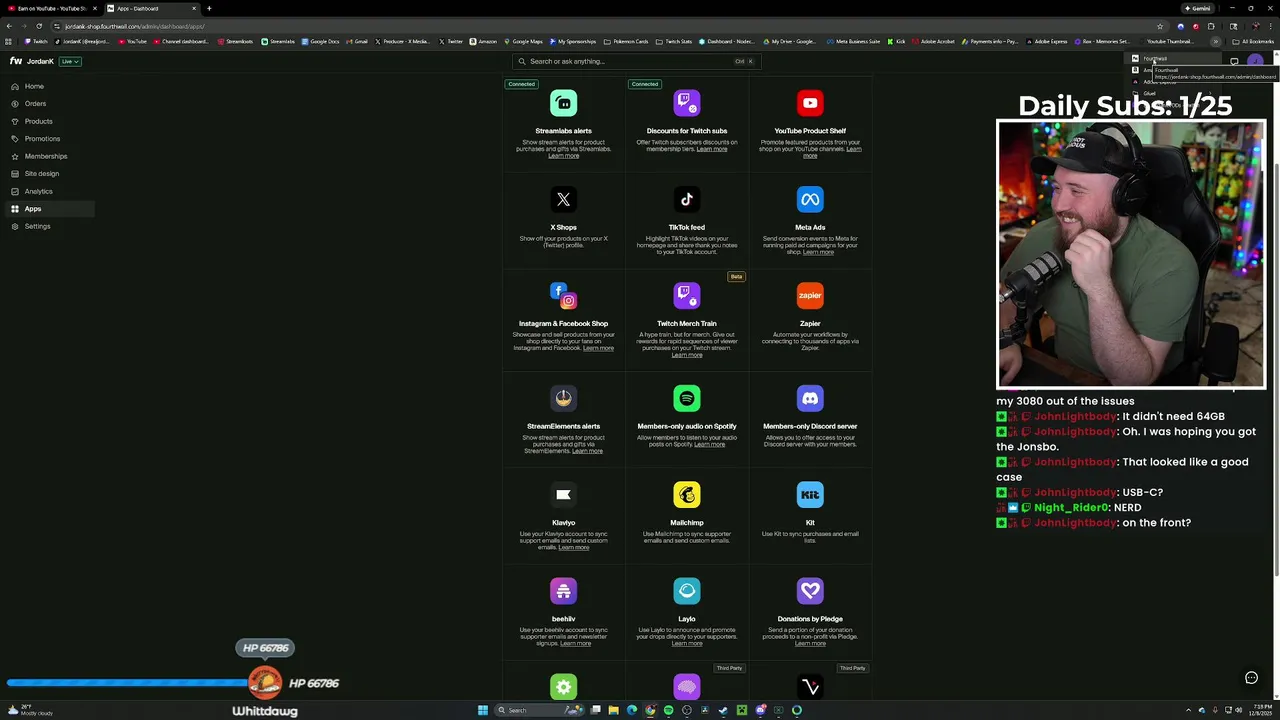Open Donations by Pledge icon
The width and height of the screenshot is (1280, 720).
point(810,591)
